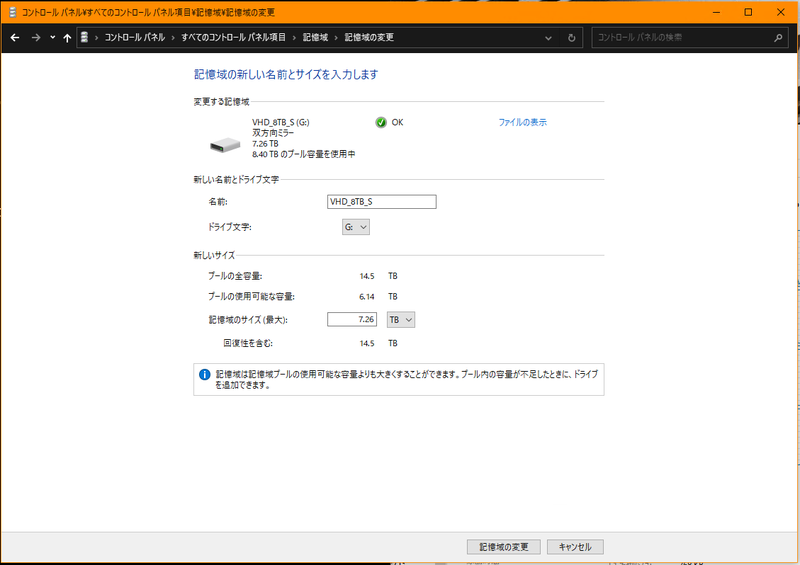The width and height of the screenshot is (800, 565).
Task: Click the VHD_8TB_S drive icon
Action: 225,144
